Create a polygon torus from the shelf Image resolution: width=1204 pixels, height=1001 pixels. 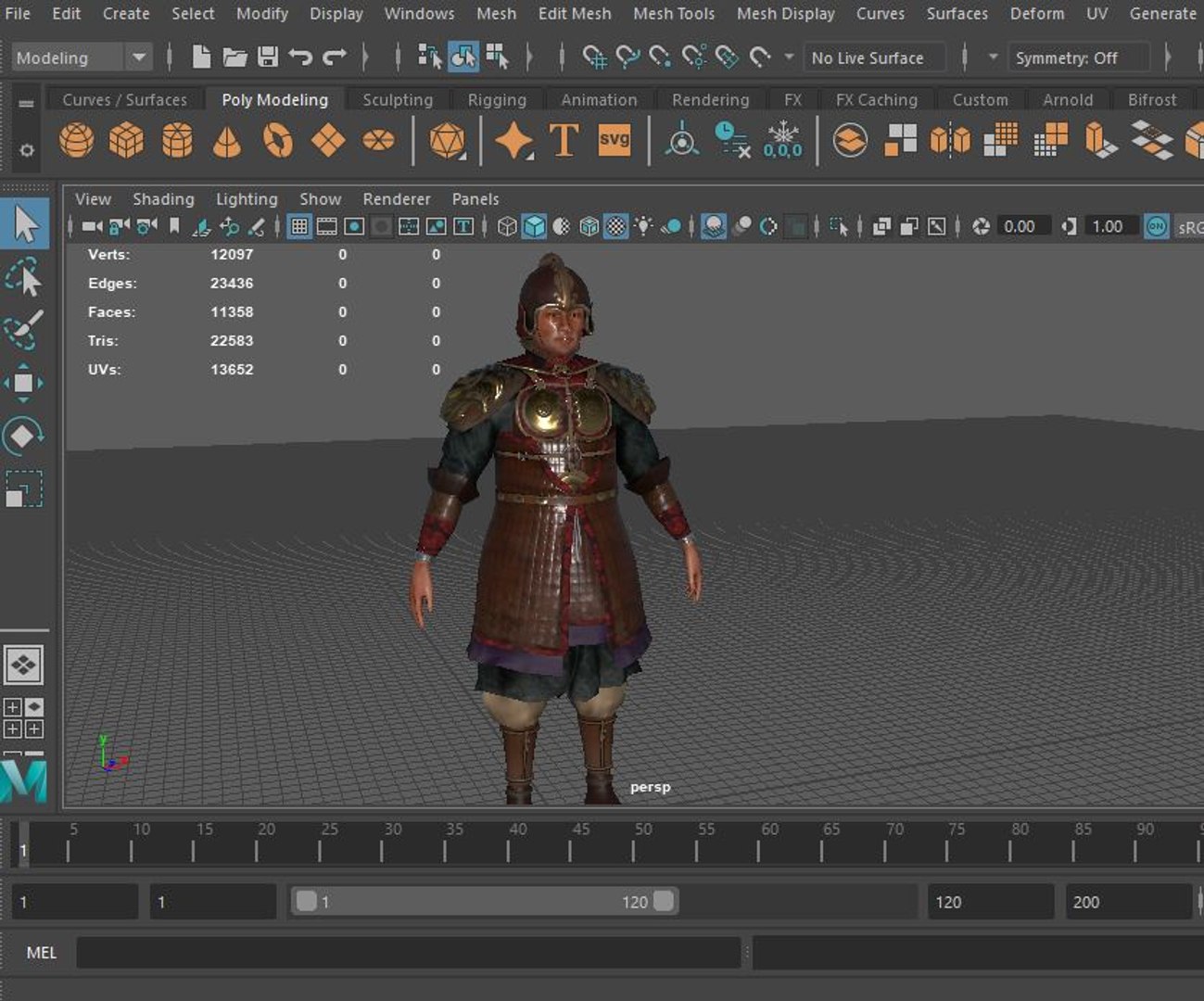tap(277, 141)
